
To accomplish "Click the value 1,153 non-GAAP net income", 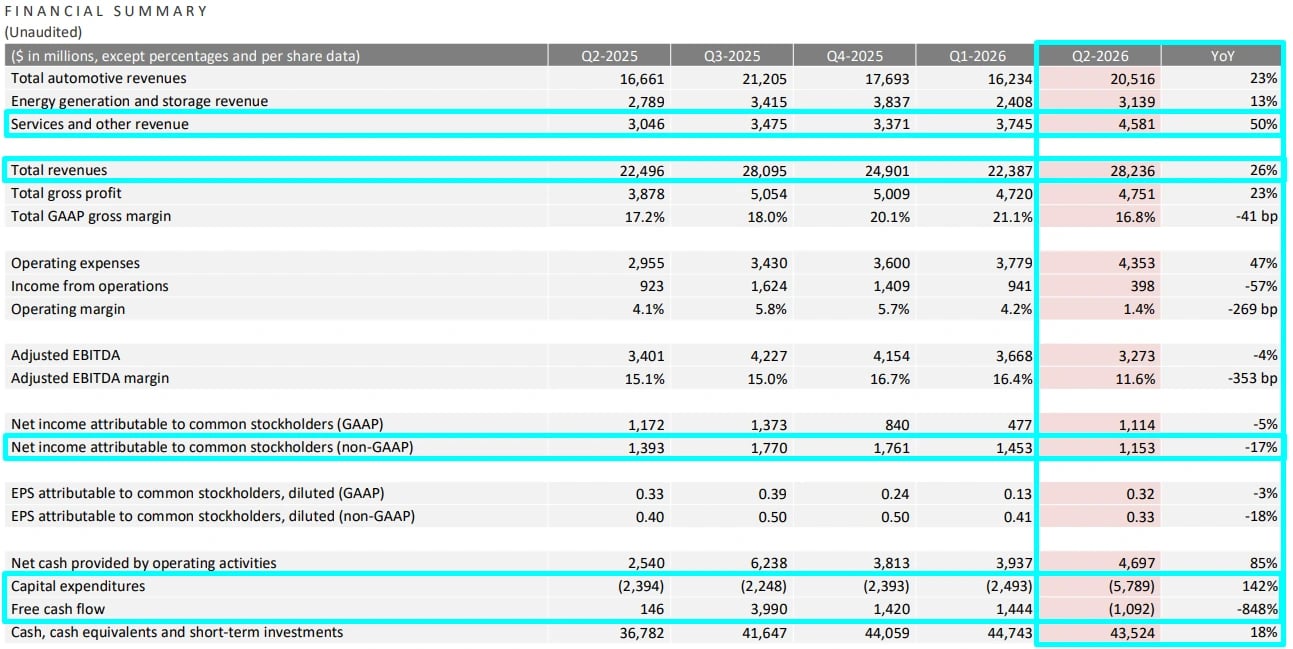I will pos(1137,447).
